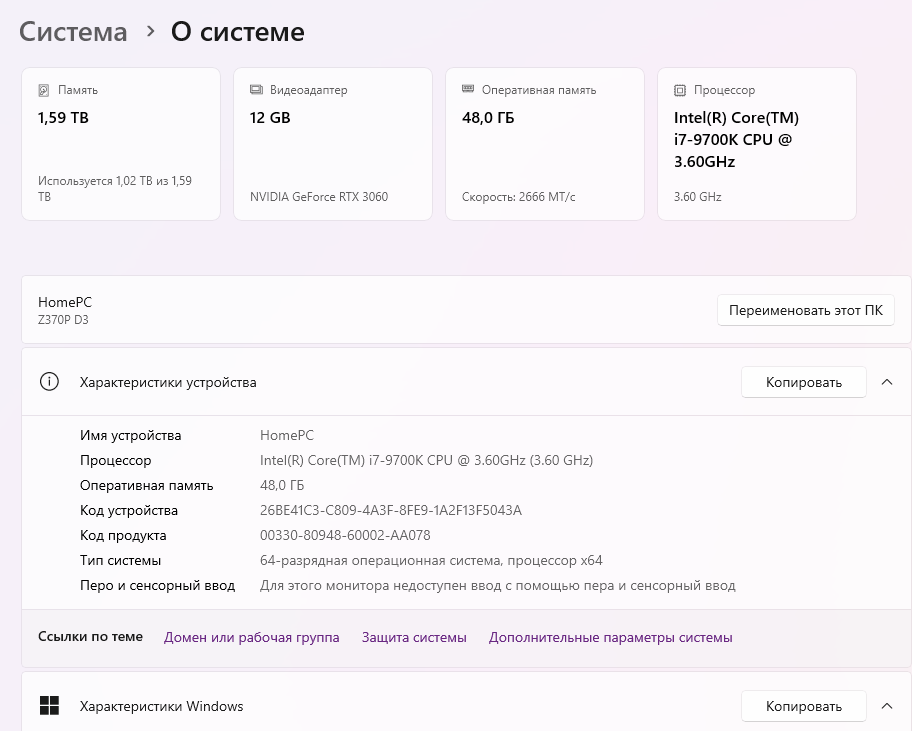The image size is (912, 731).
Task: Open the Домен или рабочая группа link
Action: (251, 637)
